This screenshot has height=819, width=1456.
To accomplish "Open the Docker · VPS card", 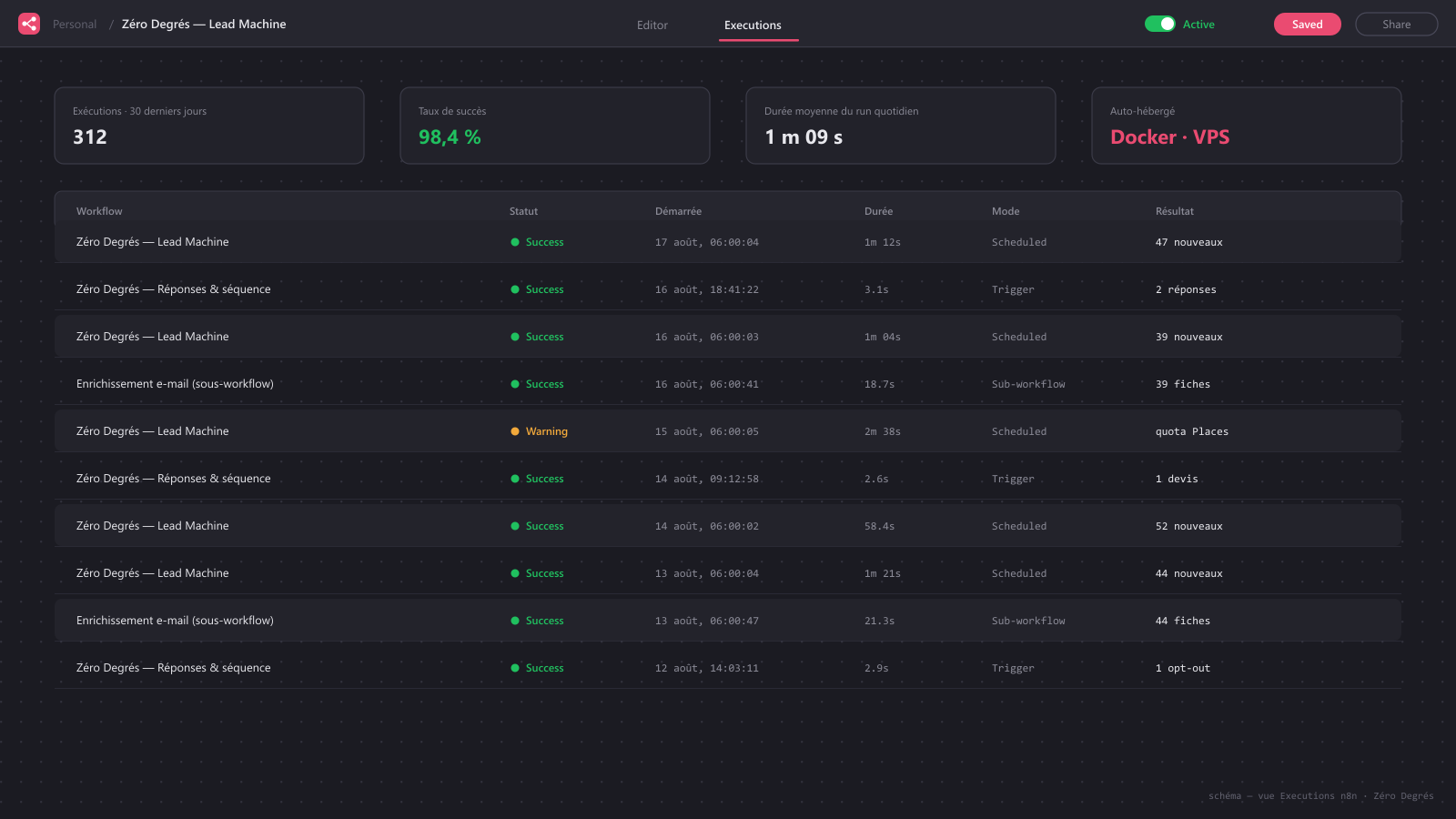I will pos(1247,126).
